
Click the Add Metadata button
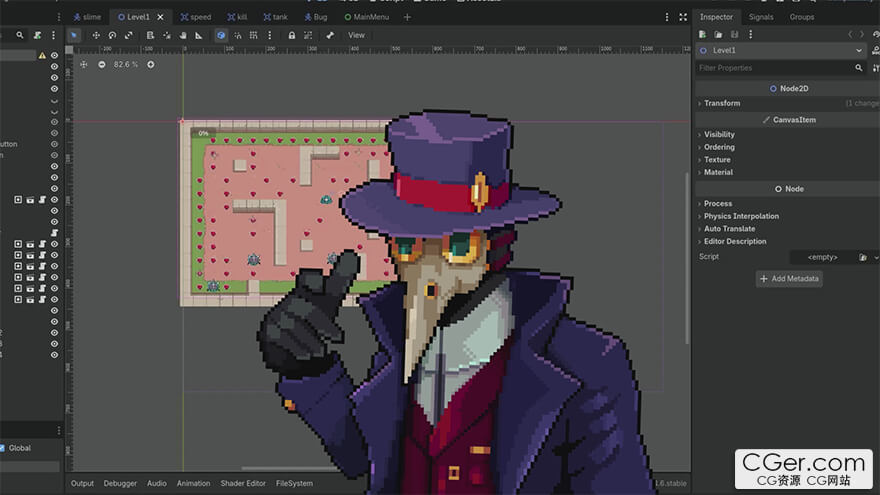coord(789,279)
